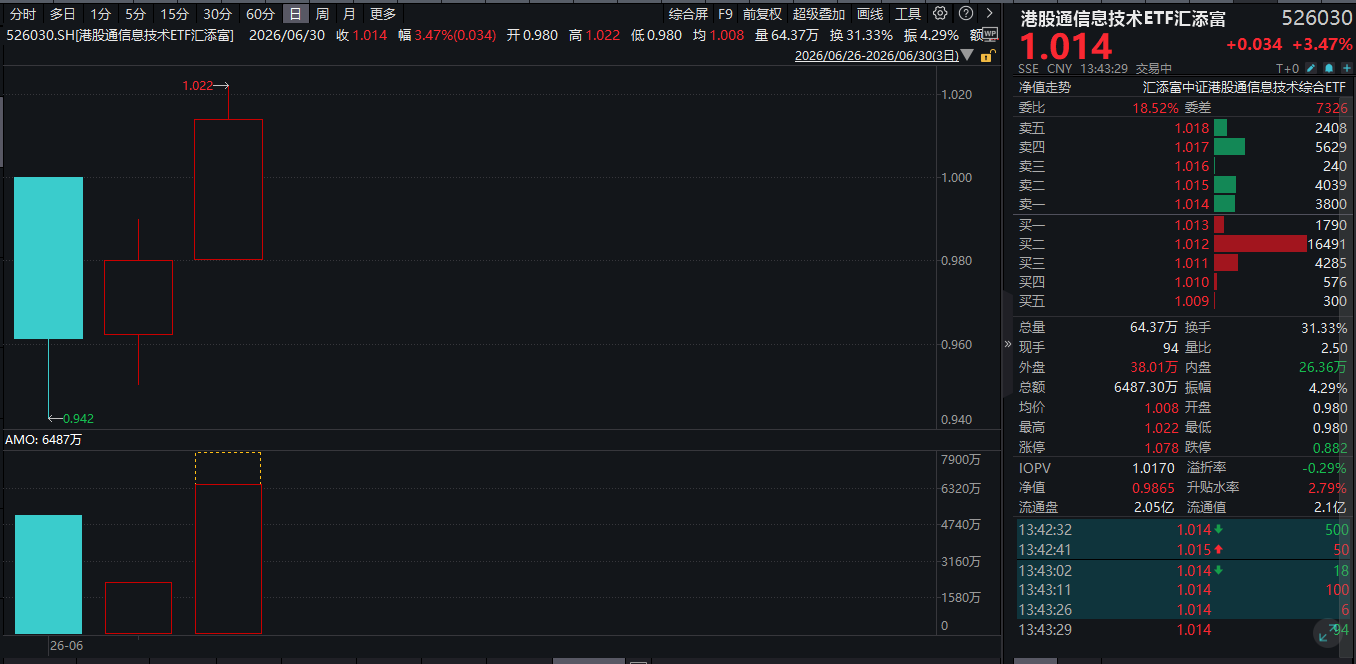Collapse the right panel with the chevron handle
The width and height of the screenshot is (1356, 664).
tap(1007, 343)
